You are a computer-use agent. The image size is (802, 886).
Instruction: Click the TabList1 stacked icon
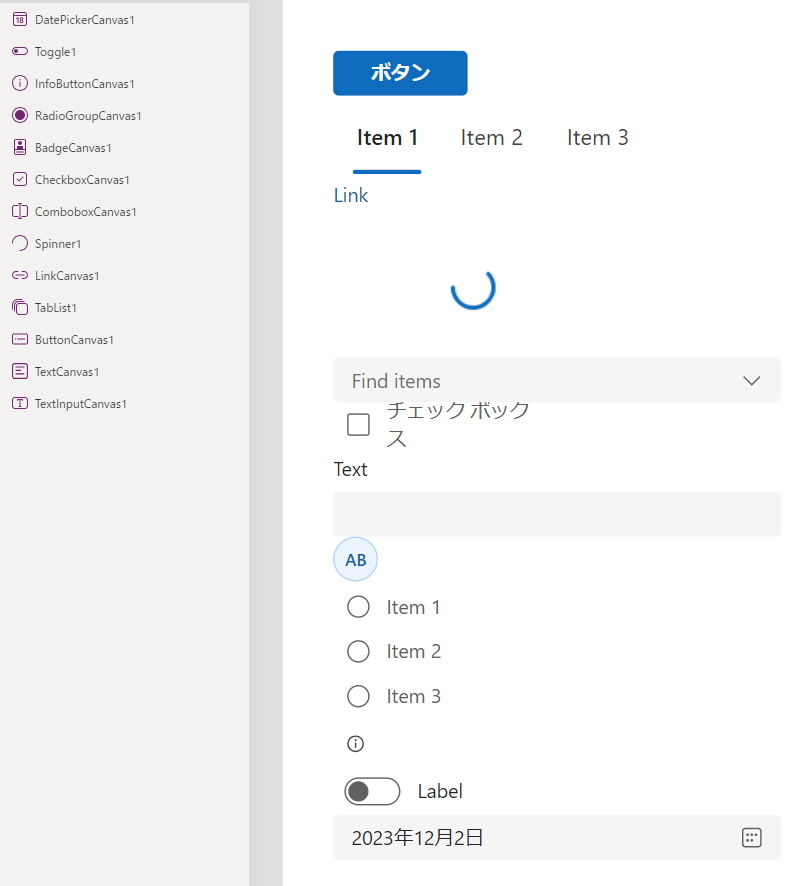(x=20, y=307)
